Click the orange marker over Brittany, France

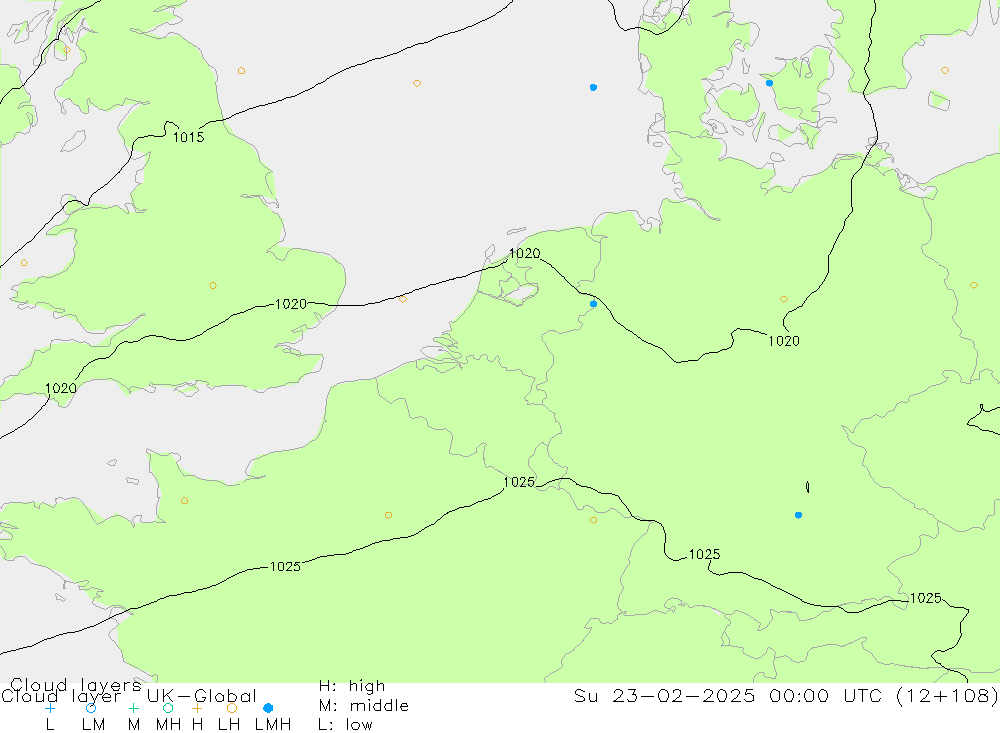(x=184, y=501)
